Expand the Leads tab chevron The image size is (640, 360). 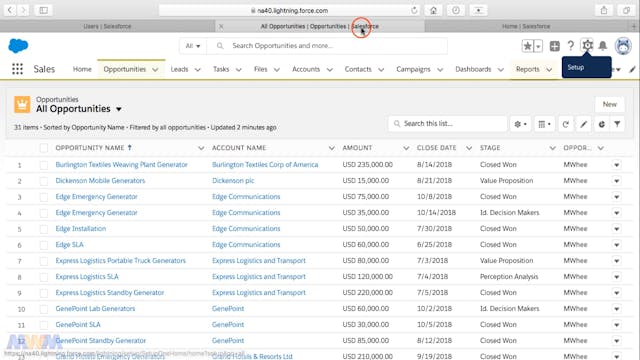click(x=198, y=69)
